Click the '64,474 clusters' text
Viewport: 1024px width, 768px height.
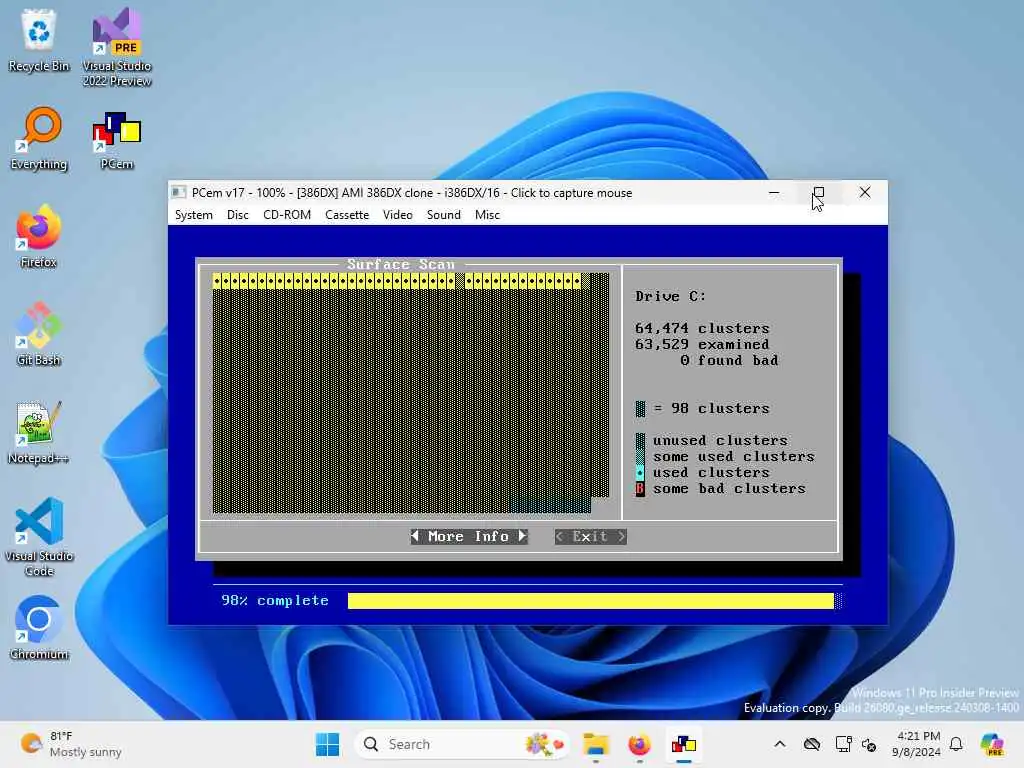coord(702,328)
